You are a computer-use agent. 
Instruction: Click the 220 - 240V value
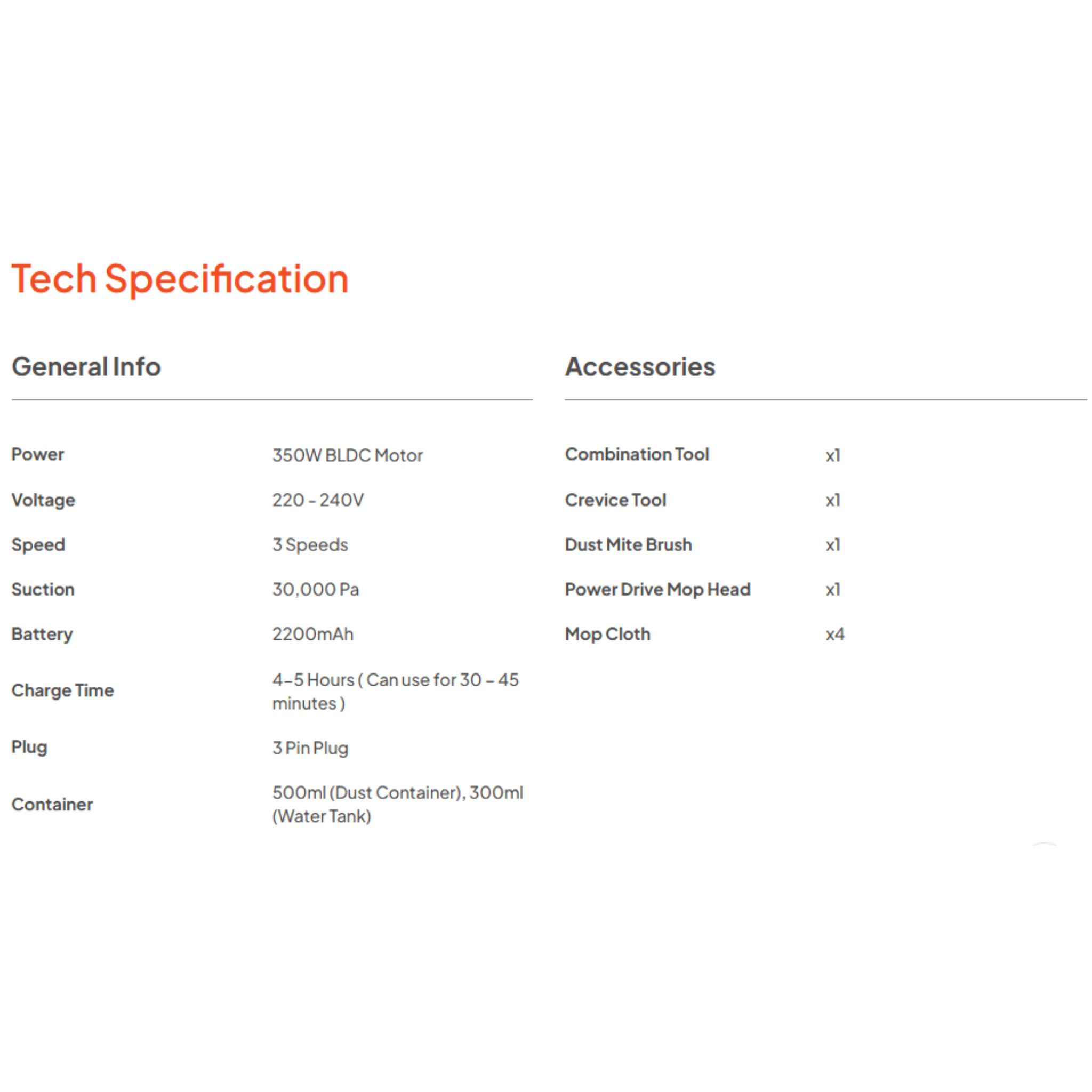click(x=318, y=500)
